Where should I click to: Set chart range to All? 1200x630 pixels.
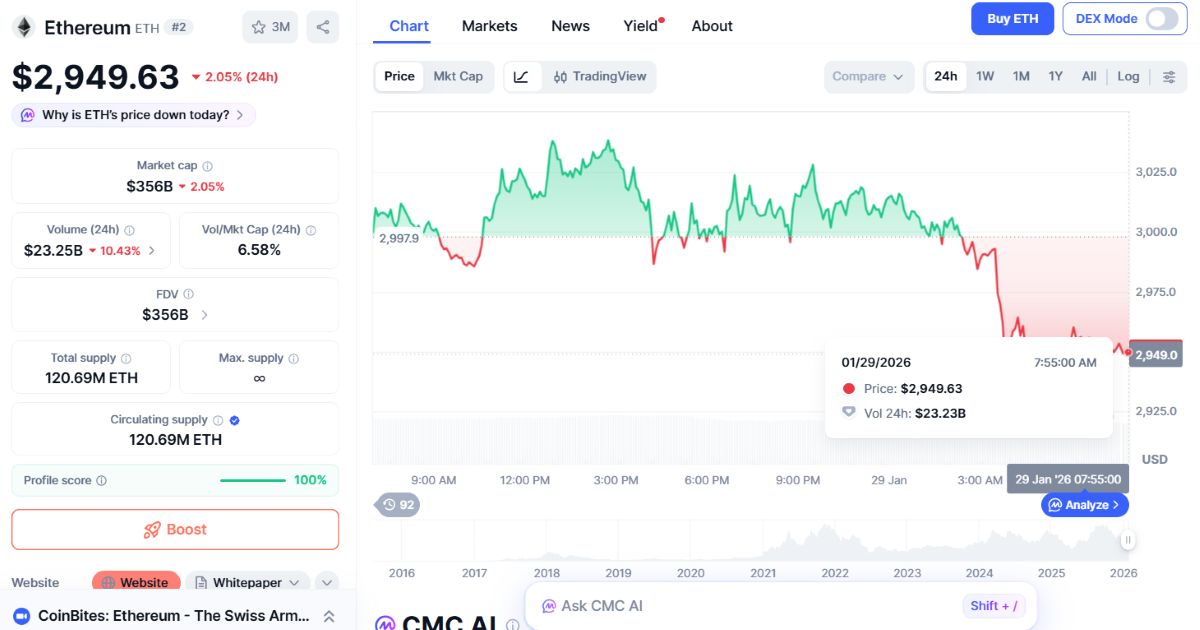(x=1089, y=77)
